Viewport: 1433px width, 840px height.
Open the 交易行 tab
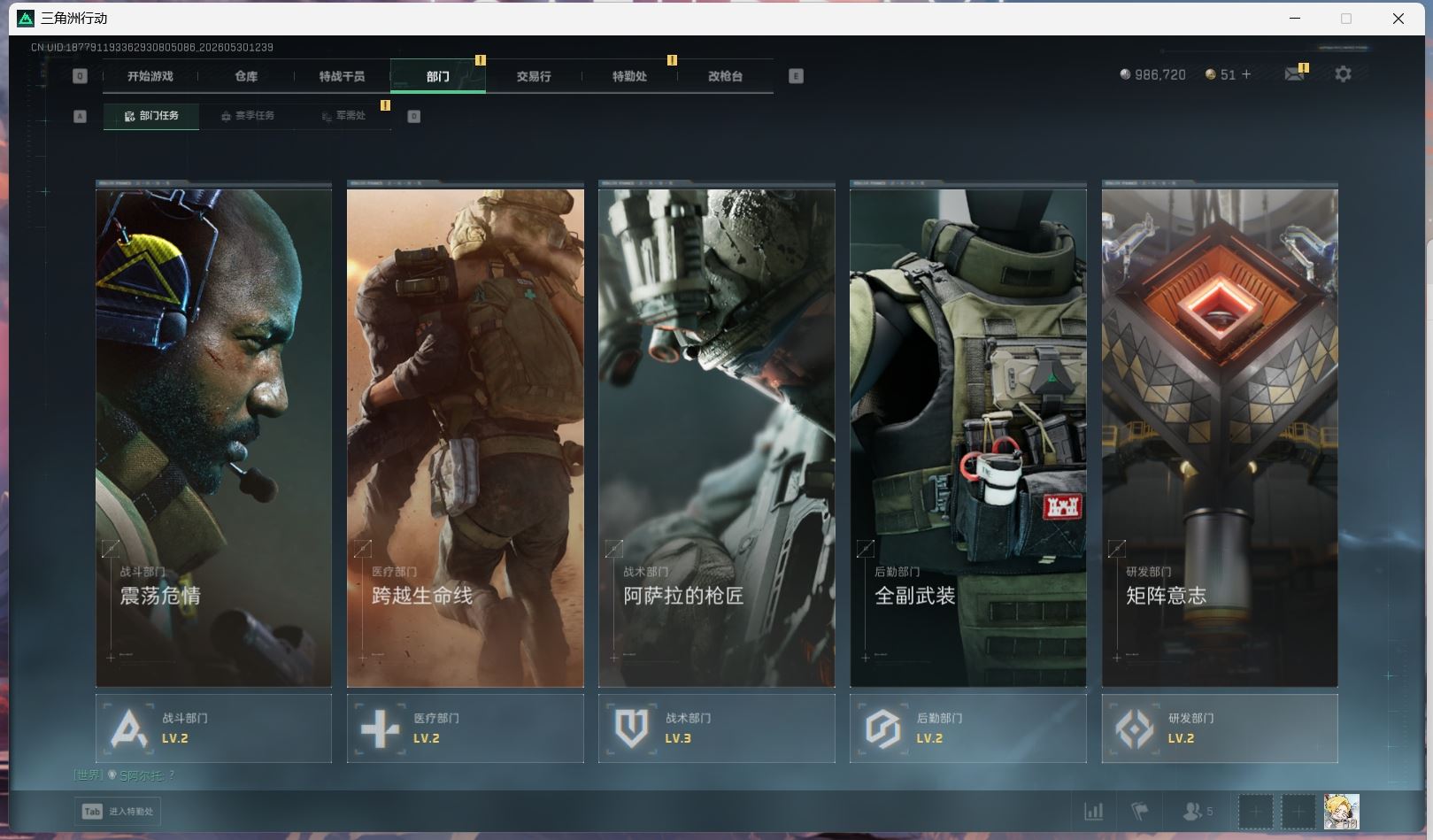pos(534,76)
